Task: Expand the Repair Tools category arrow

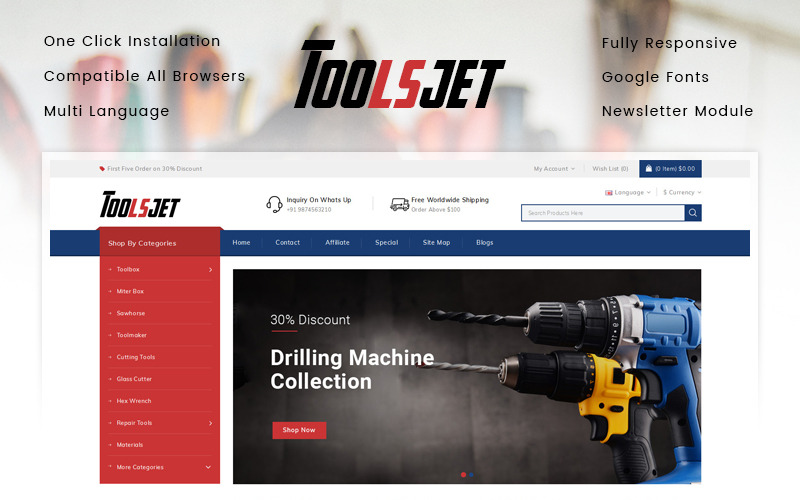Action: click(x=210, y=423)
